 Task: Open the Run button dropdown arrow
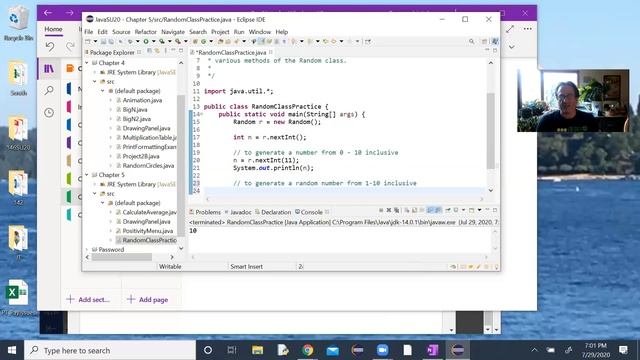[153, 41]
